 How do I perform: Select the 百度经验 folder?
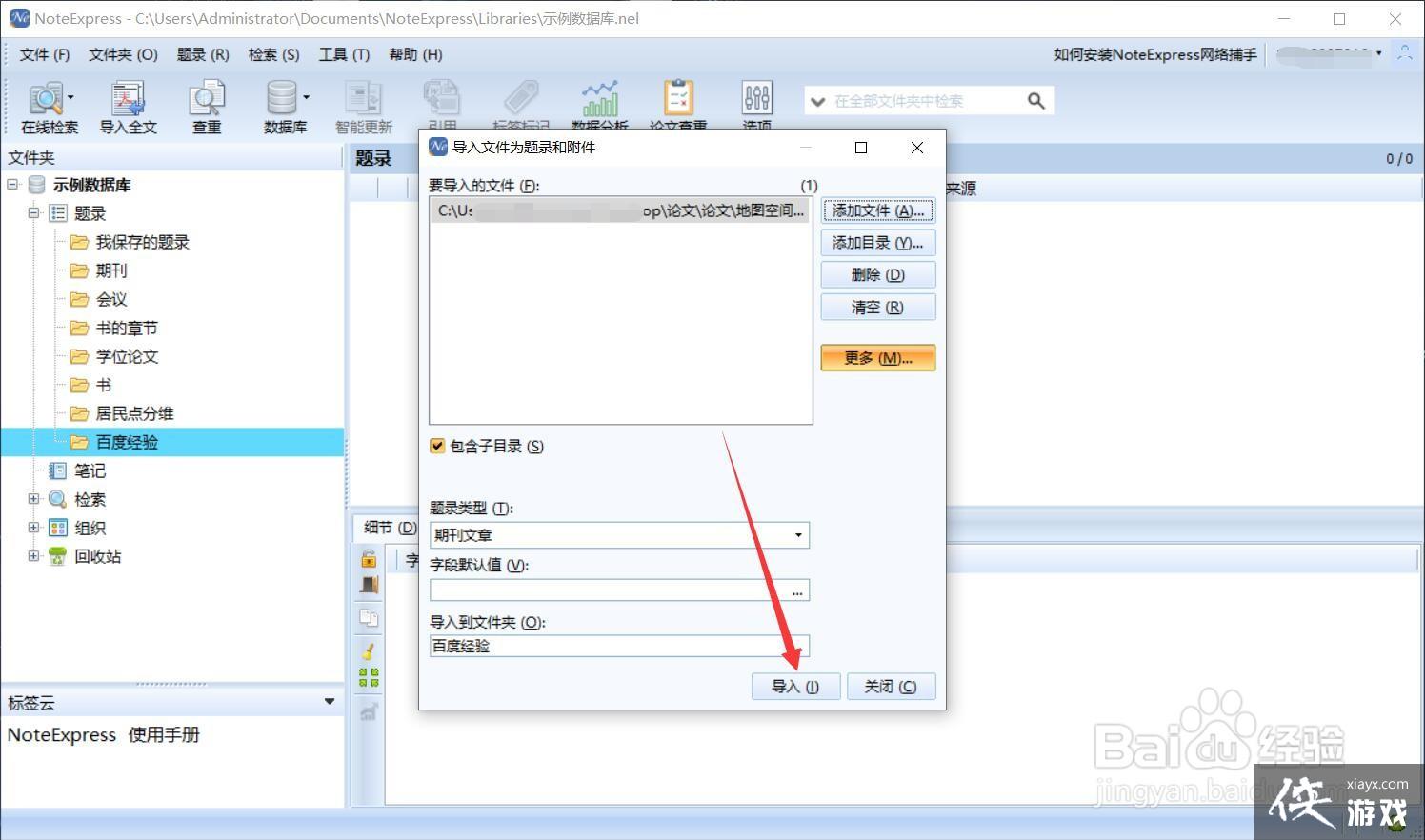(x=127, y=442)
